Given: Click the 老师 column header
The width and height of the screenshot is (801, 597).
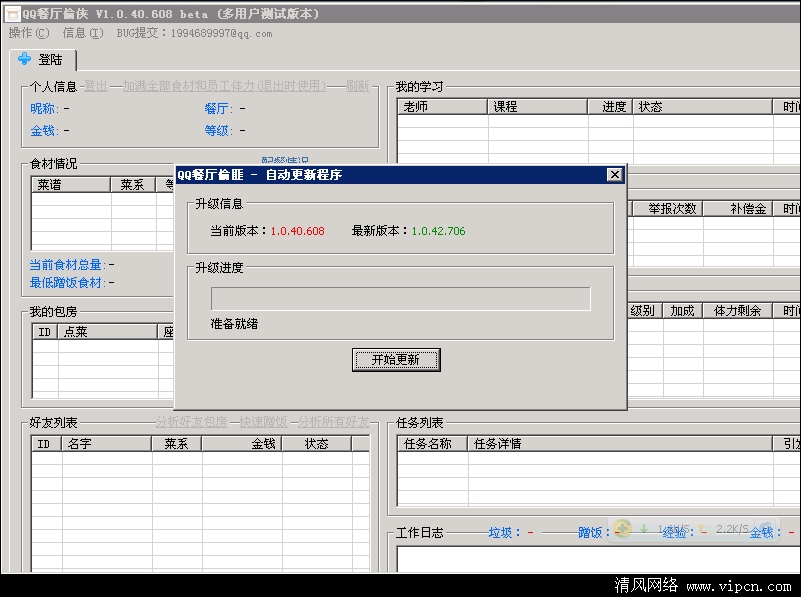Looking at the screenshot, I should (442, 107).
